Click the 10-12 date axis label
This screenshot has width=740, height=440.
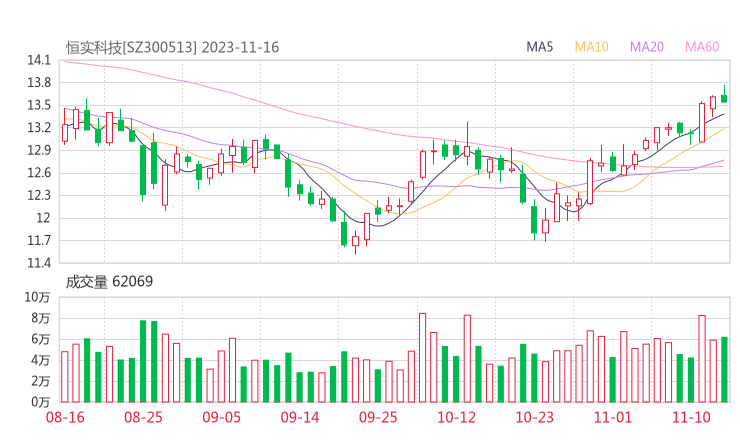tap(456, 417)
